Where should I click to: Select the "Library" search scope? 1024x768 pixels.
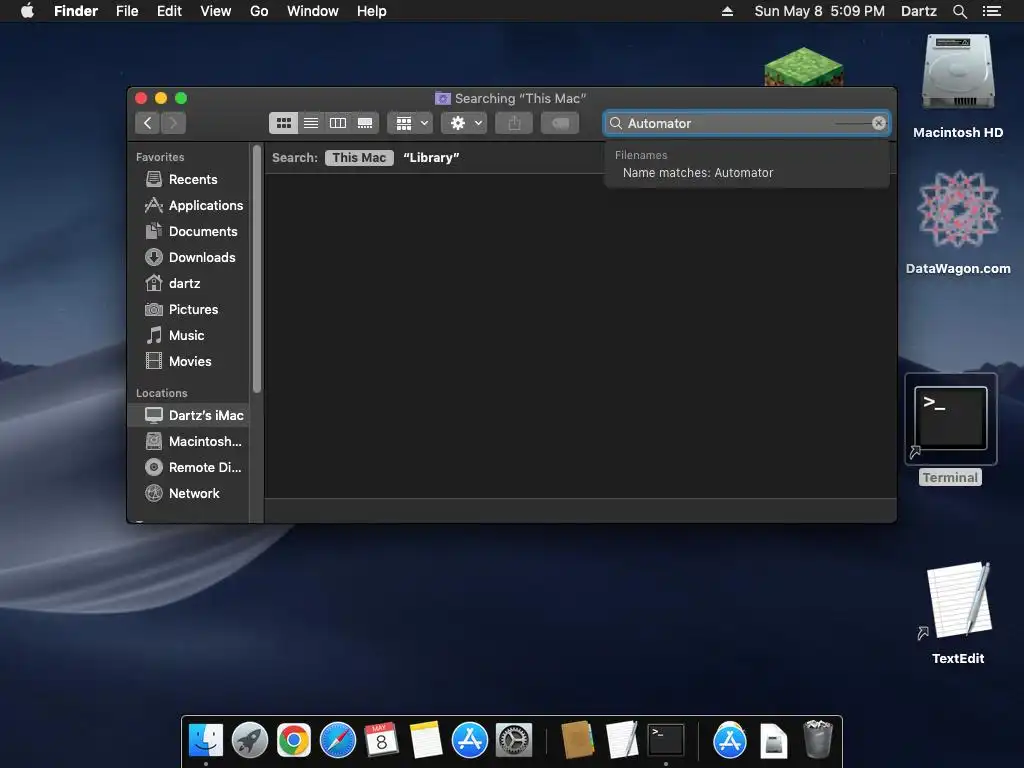tap(431, 157)
